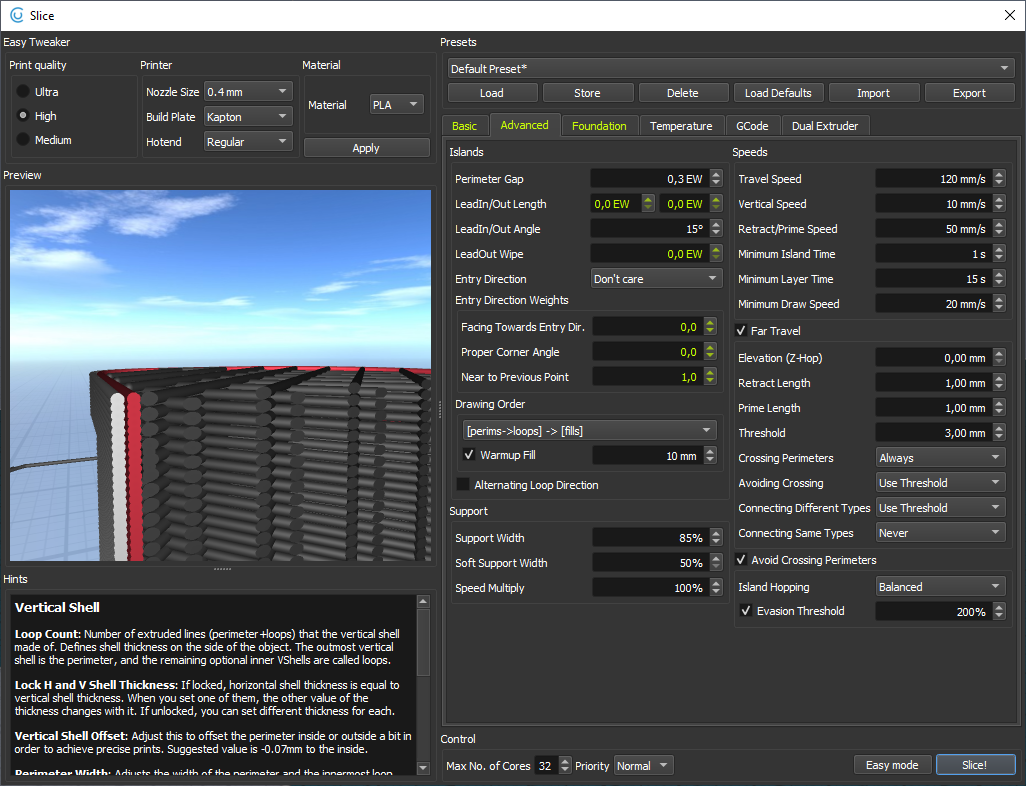
Task: Click the Import button
Action: coord(874,93)
